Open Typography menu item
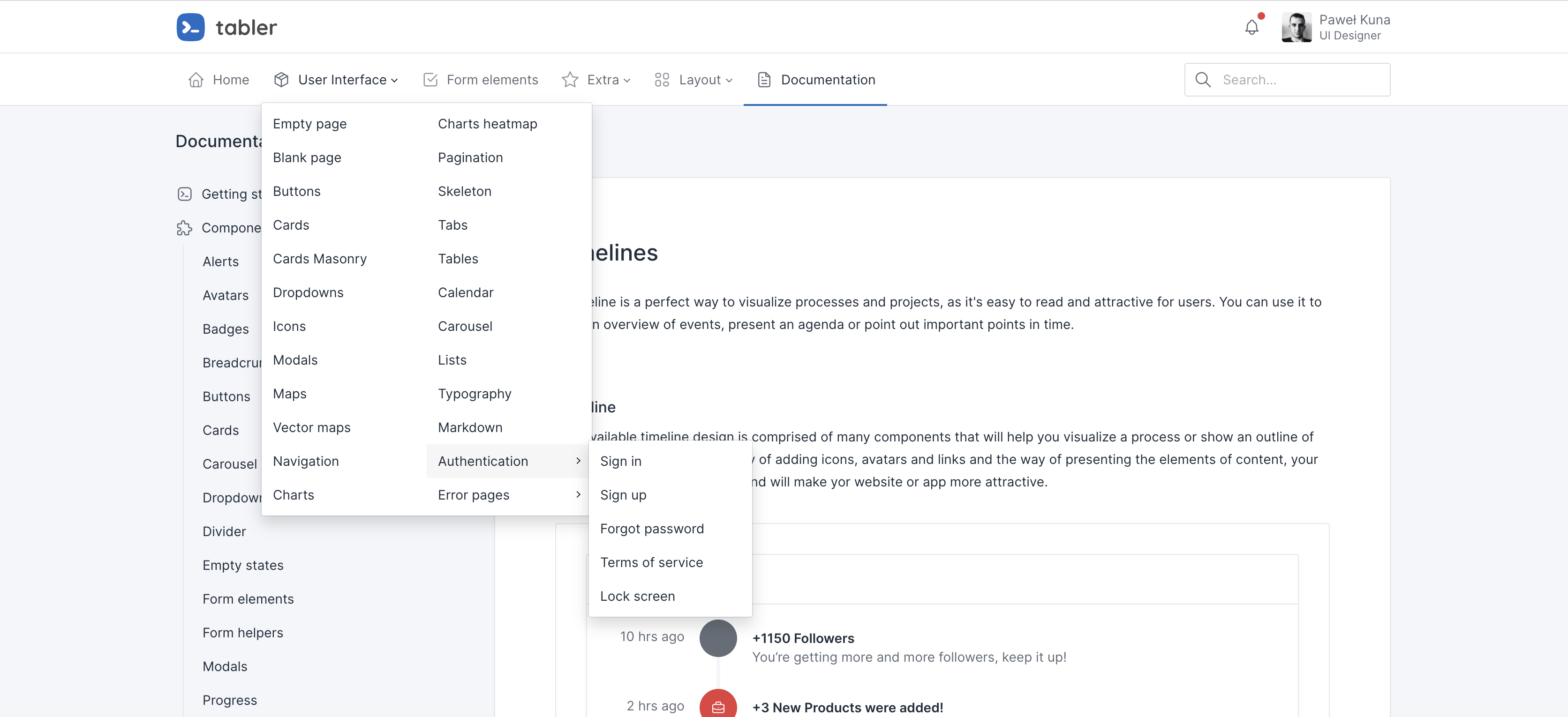Viewport: 1568px width, 717px height. 509,394
